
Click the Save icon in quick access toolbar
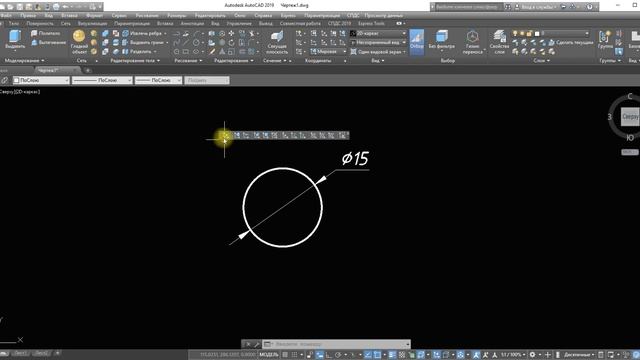point(20,7)
